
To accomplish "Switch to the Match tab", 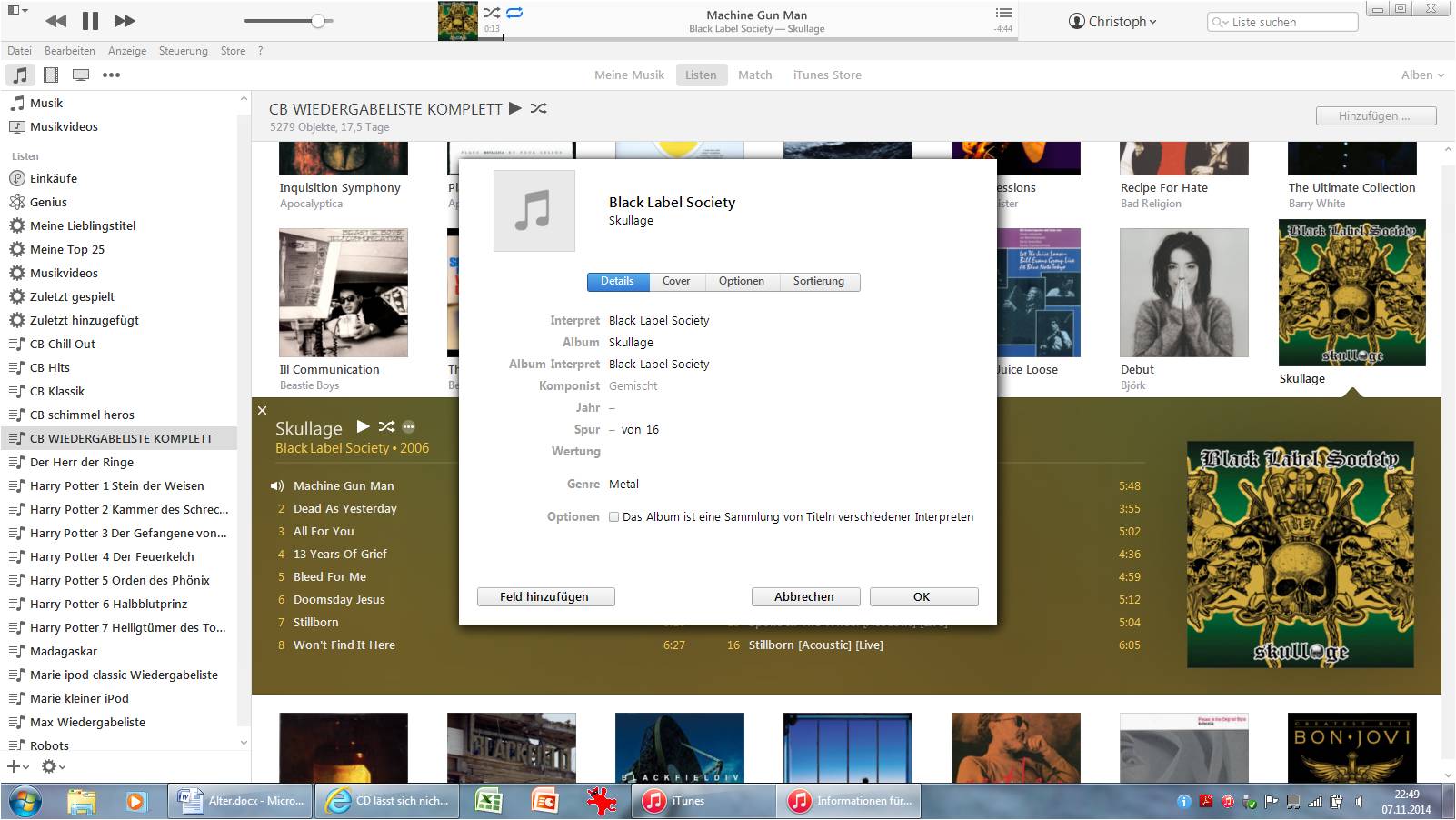I will [754, 75].
